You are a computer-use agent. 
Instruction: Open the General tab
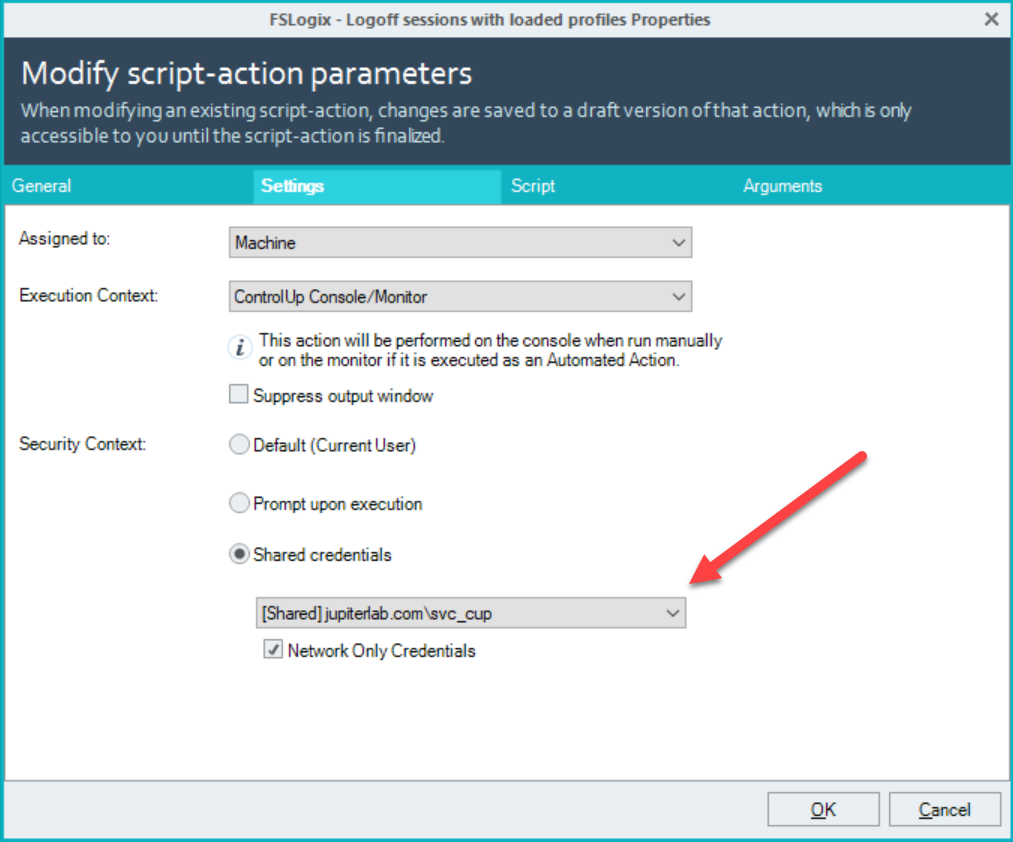pyautogui.click(x=42, y=186)
